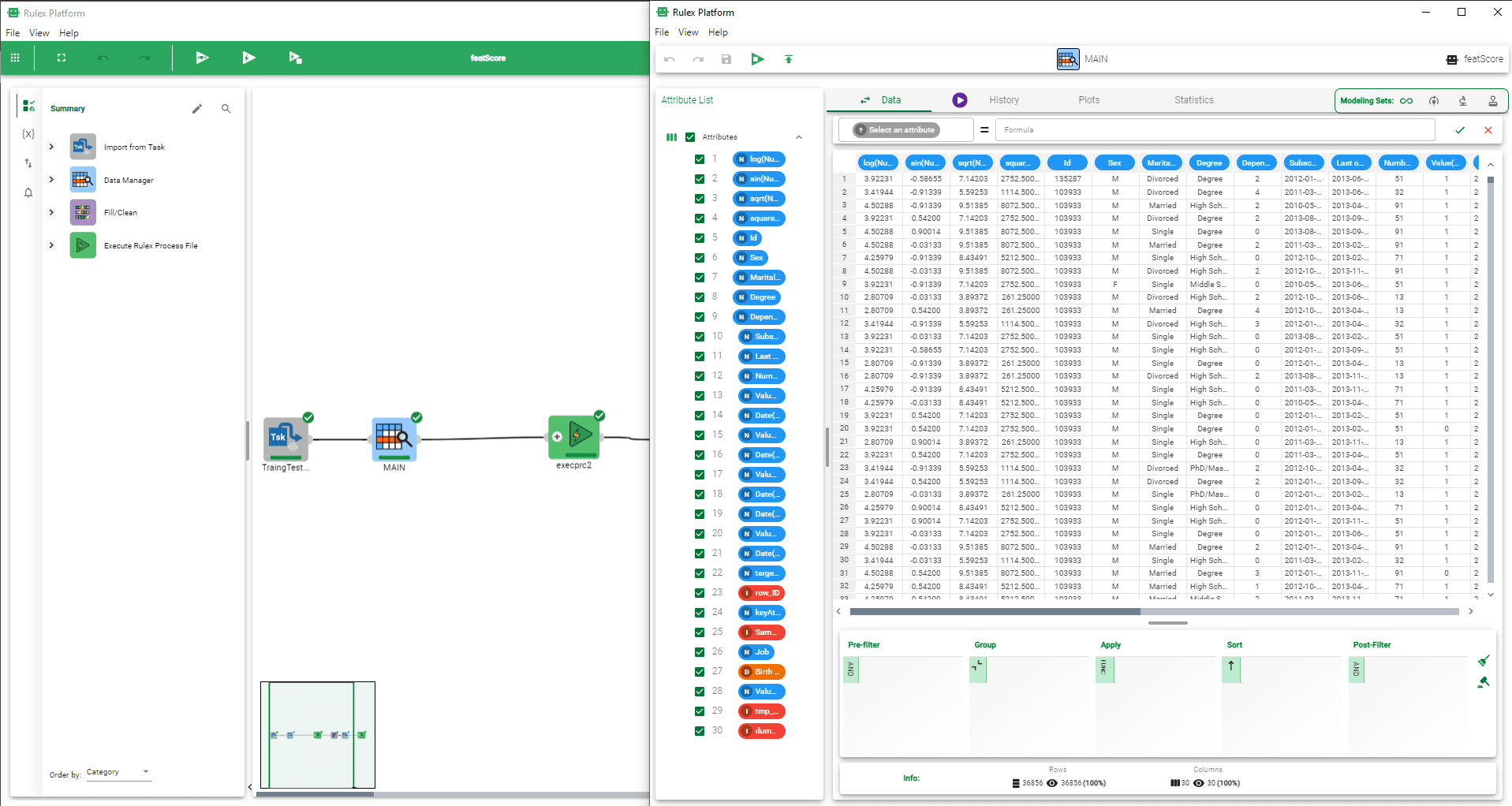
Task: Toggle the row_ID attribute checkbox
Action: pos(700,593)
